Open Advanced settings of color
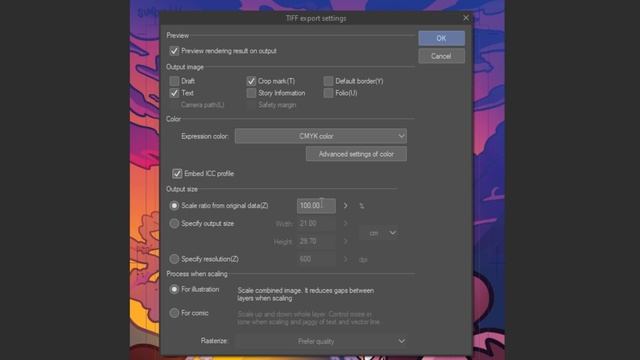 point(356,154)
